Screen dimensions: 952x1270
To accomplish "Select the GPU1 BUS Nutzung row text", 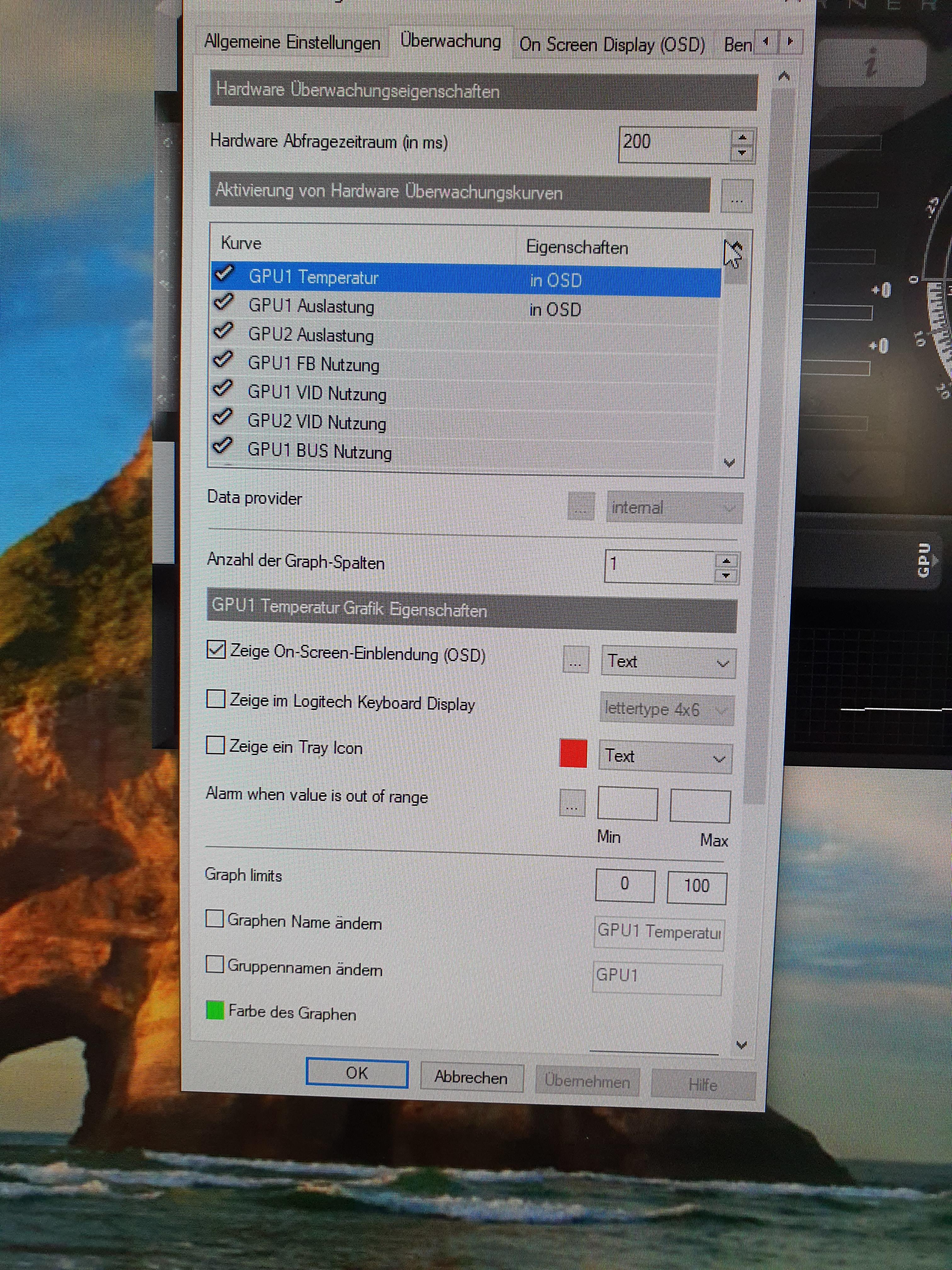I will click(319, 451).
